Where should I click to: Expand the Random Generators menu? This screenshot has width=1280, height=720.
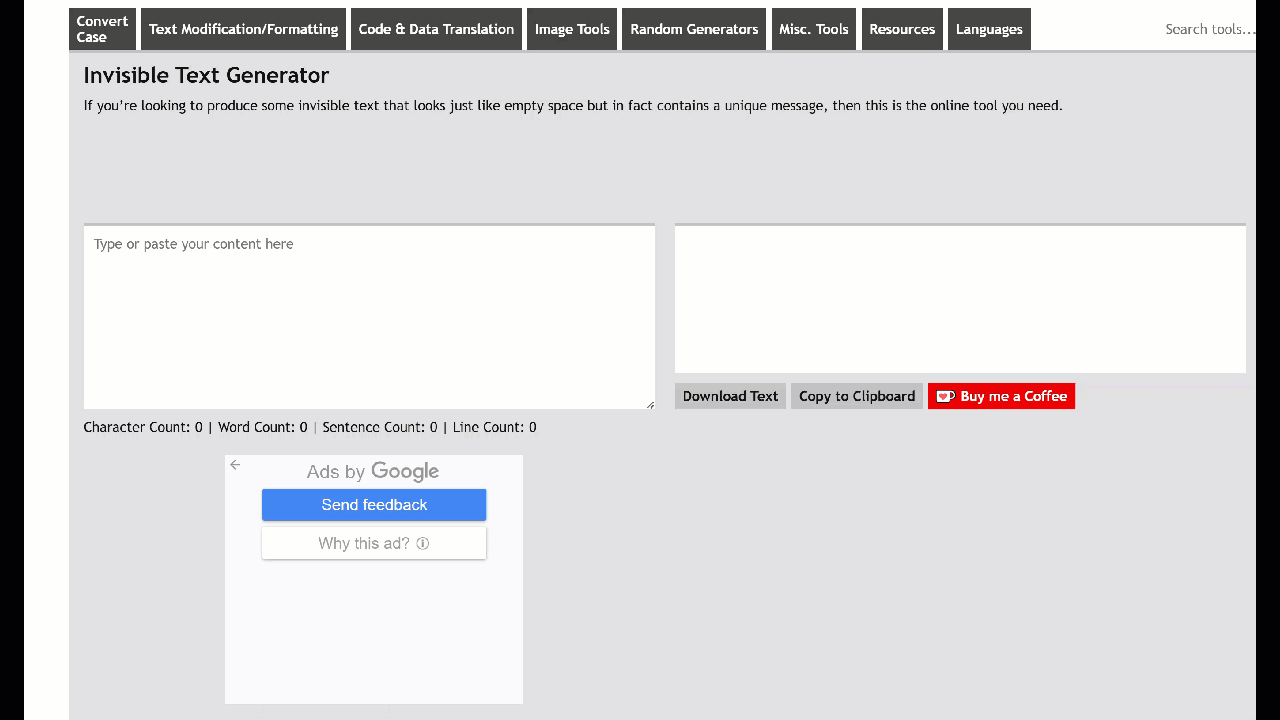coord(694,29)
